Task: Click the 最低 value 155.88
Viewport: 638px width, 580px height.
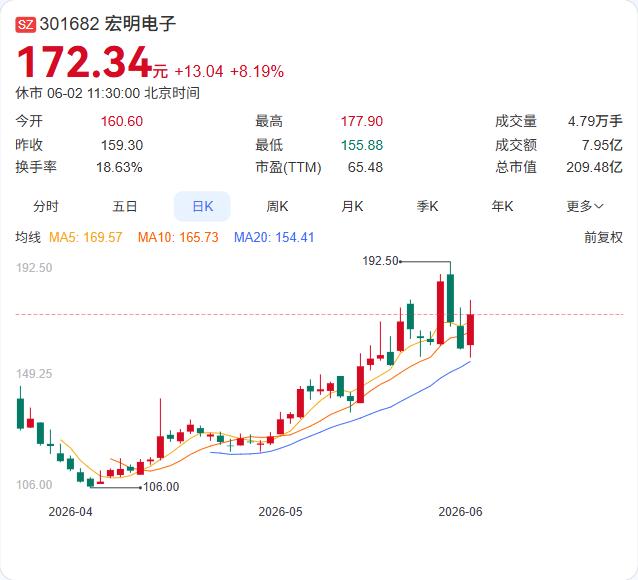Action: (362, 145)
